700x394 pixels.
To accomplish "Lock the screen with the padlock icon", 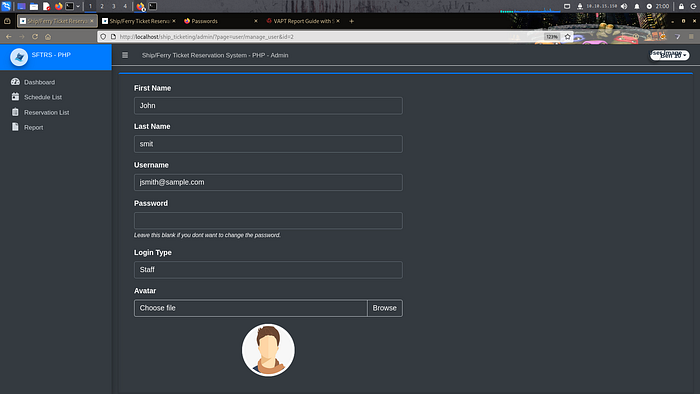I will [681, 6].
